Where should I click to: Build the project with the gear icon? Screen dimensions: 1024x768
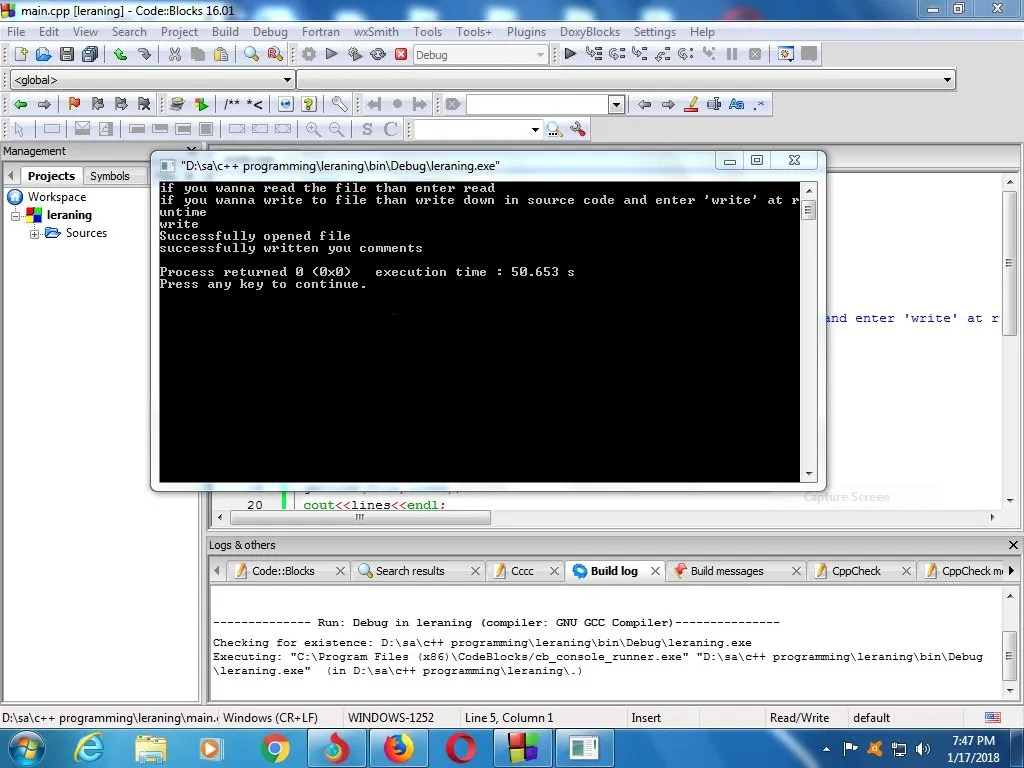pos(308,54)
